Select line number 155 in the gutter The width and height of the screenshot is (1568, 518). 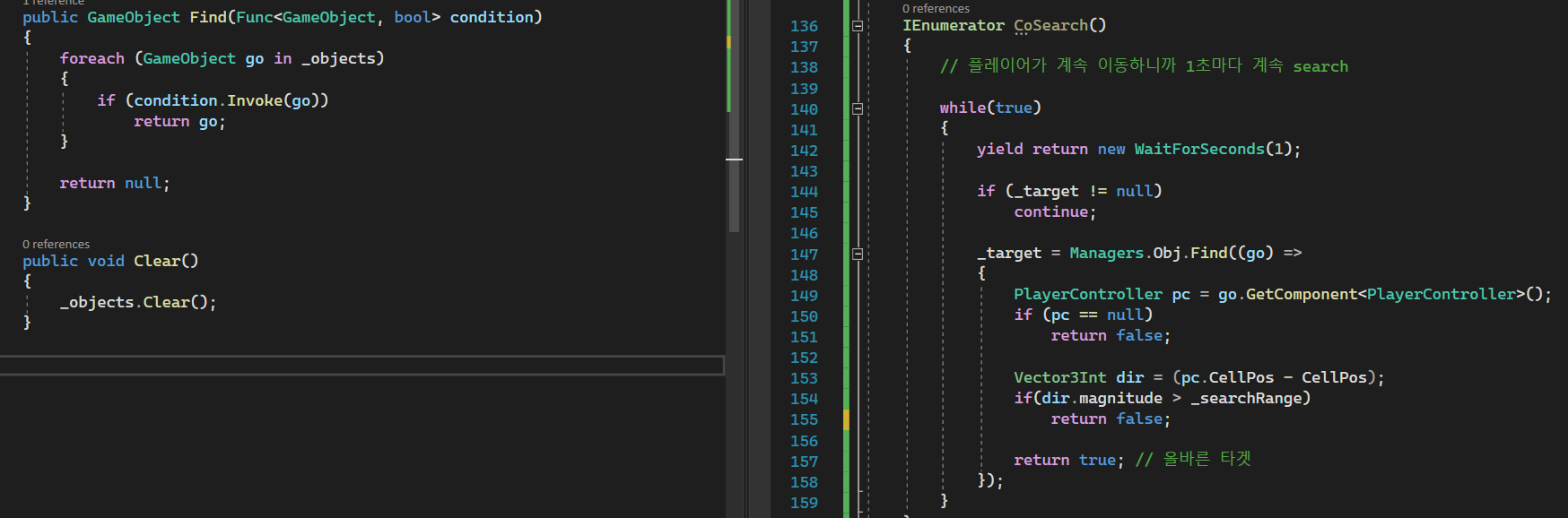pos(804,419)
